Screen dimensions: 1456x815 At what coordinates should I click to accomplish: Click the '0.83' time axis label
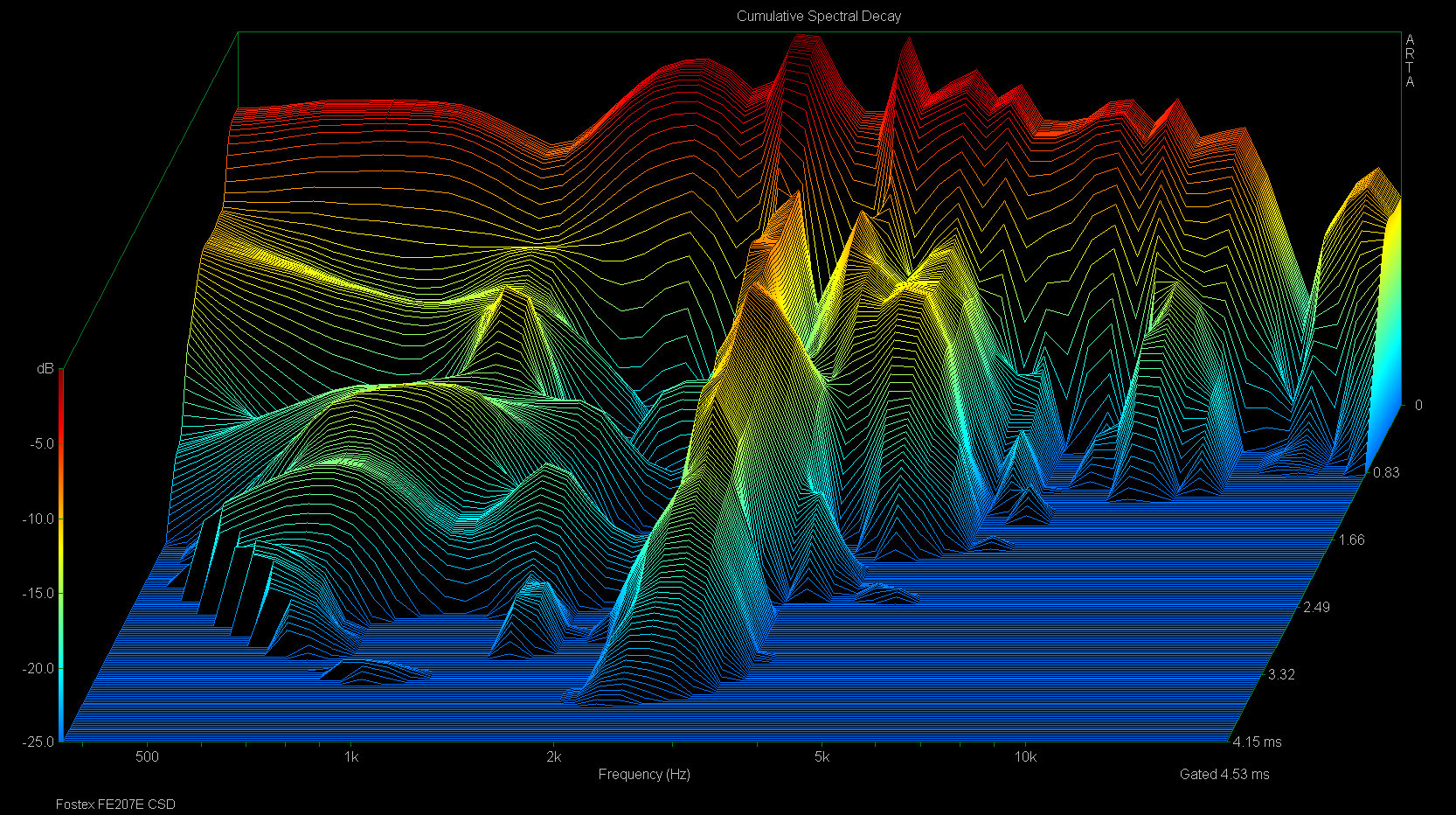[x=1386, y=472]
